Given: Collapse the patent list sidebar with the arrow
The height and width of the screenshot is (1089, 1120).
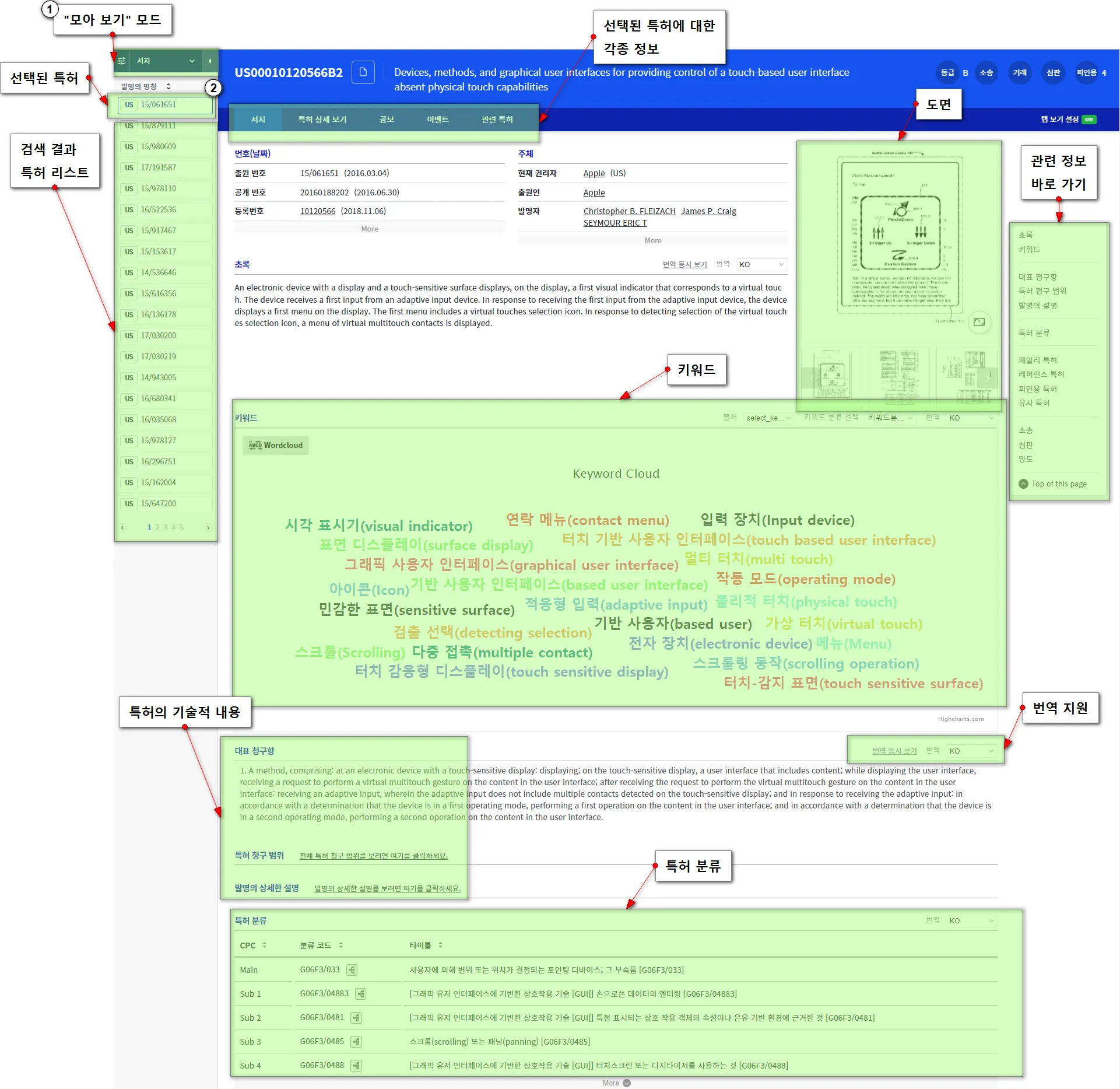Looking at the screenshot, I should pyautogui.click(x=210, y=61).
